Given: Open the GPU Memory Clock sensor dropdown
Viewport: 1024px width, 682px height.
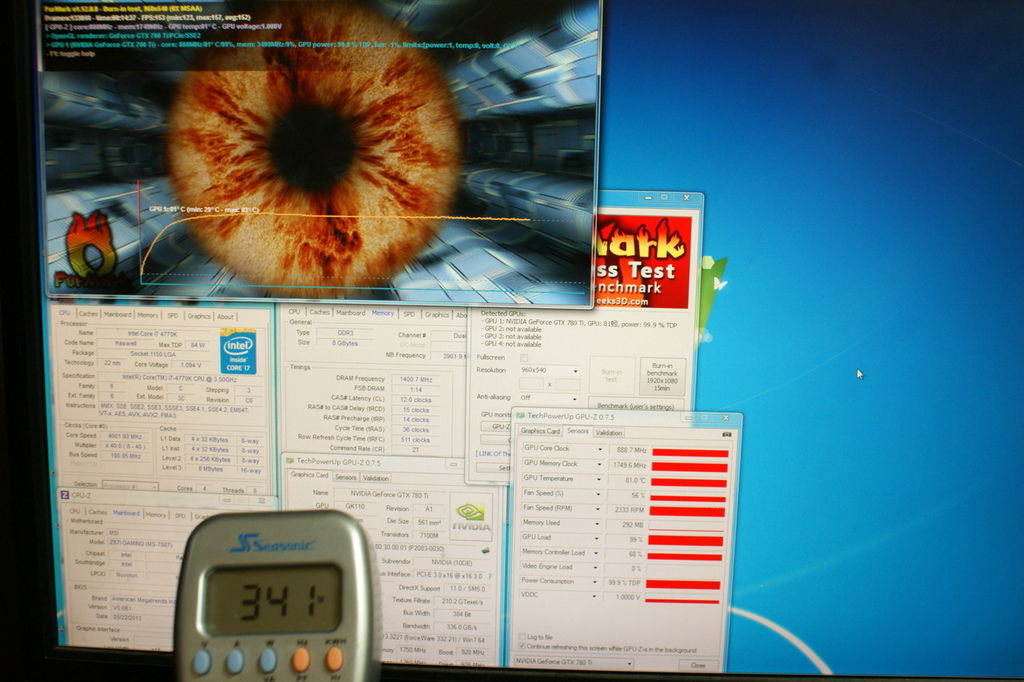Looking at the screenshot, I should 599,464.
